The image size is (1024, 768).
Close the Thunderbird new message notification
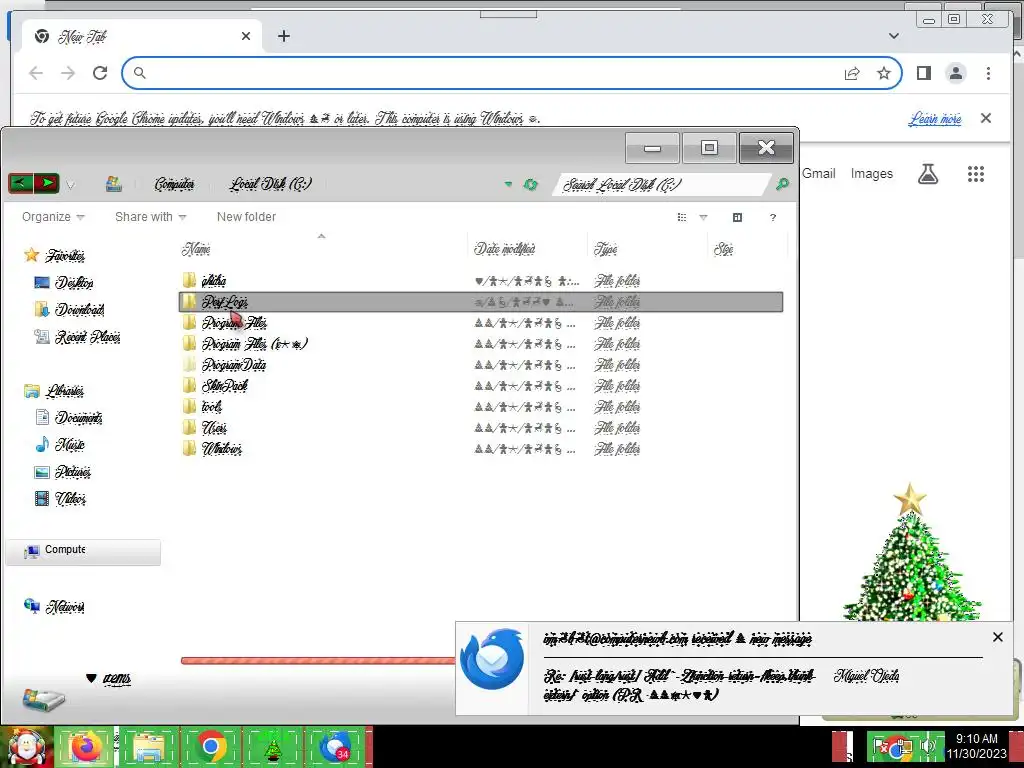pos(997,637)
